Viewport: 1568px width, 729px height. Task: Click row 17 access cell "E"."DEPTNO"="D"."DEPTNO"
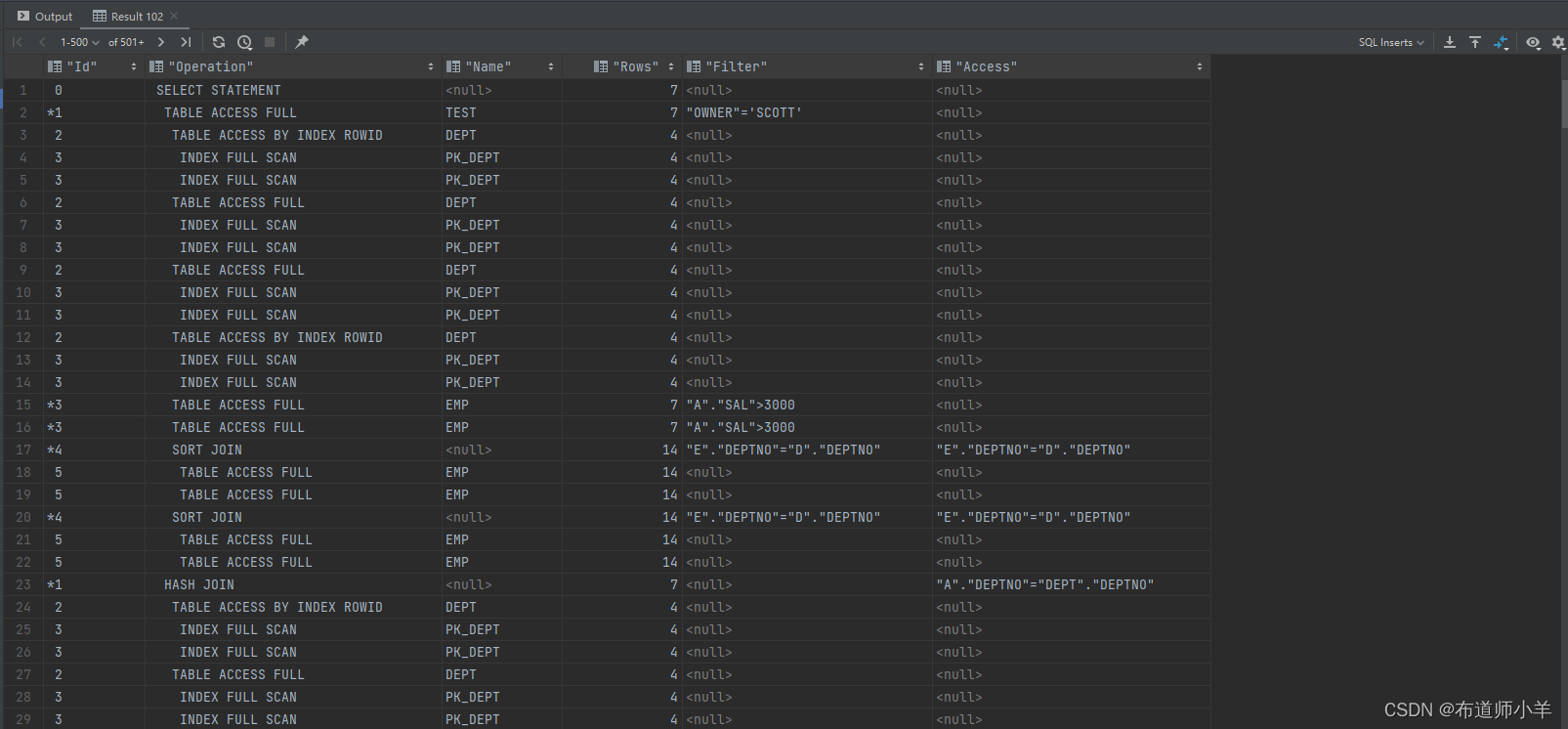point(1072,450)
